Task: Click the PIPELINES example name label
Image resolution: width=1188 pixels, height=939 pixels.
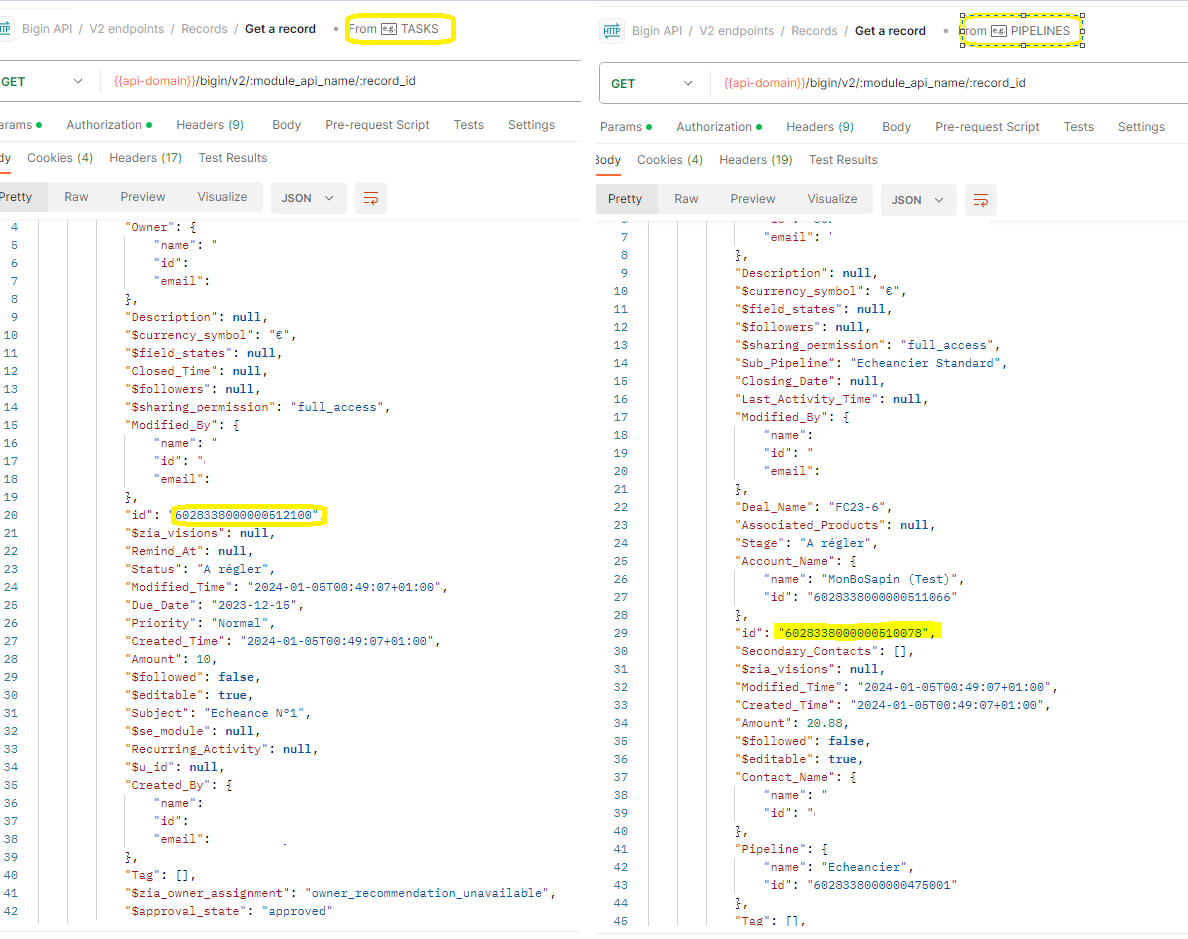Action: click(x=1040, y=31)
